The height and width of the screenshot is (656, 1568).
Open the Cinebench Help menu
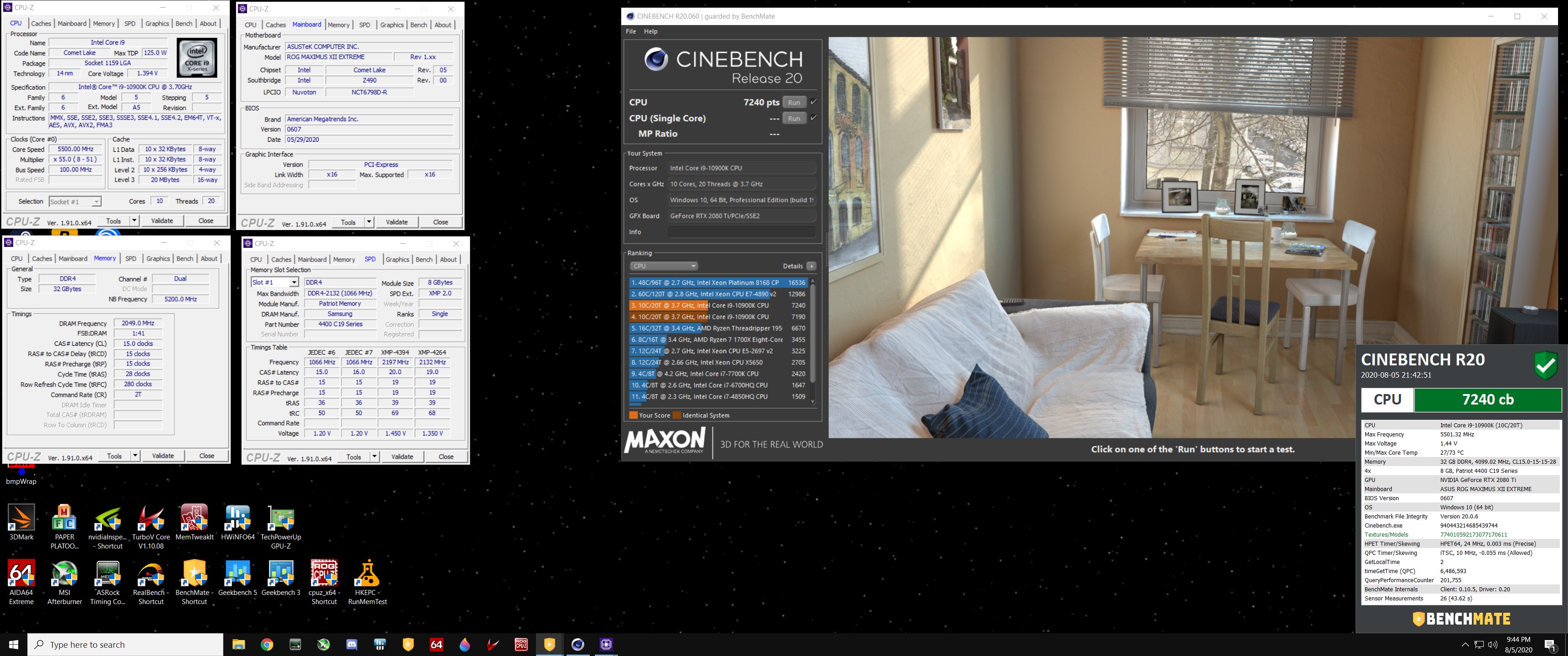coord(651,31)
